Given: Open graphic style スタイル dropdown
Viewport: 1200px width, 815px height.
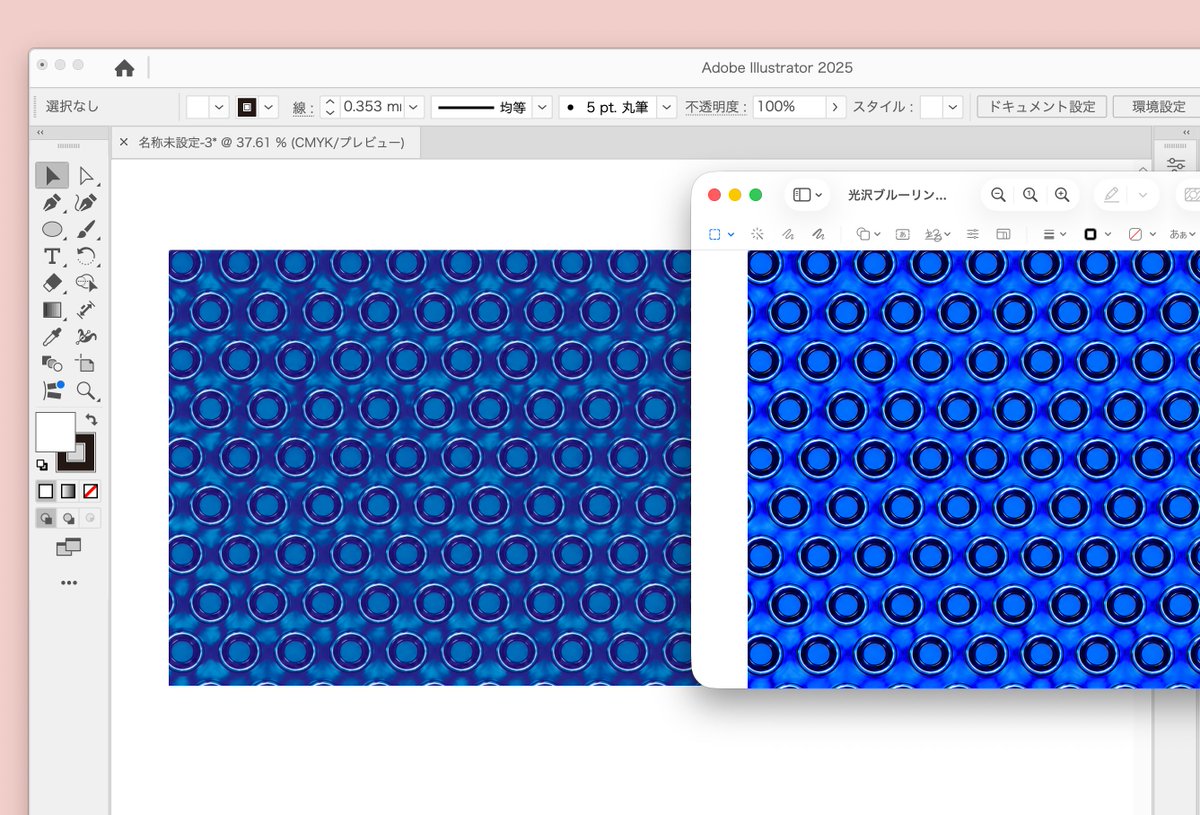Looking at the screenshot, I should (952, 107).
